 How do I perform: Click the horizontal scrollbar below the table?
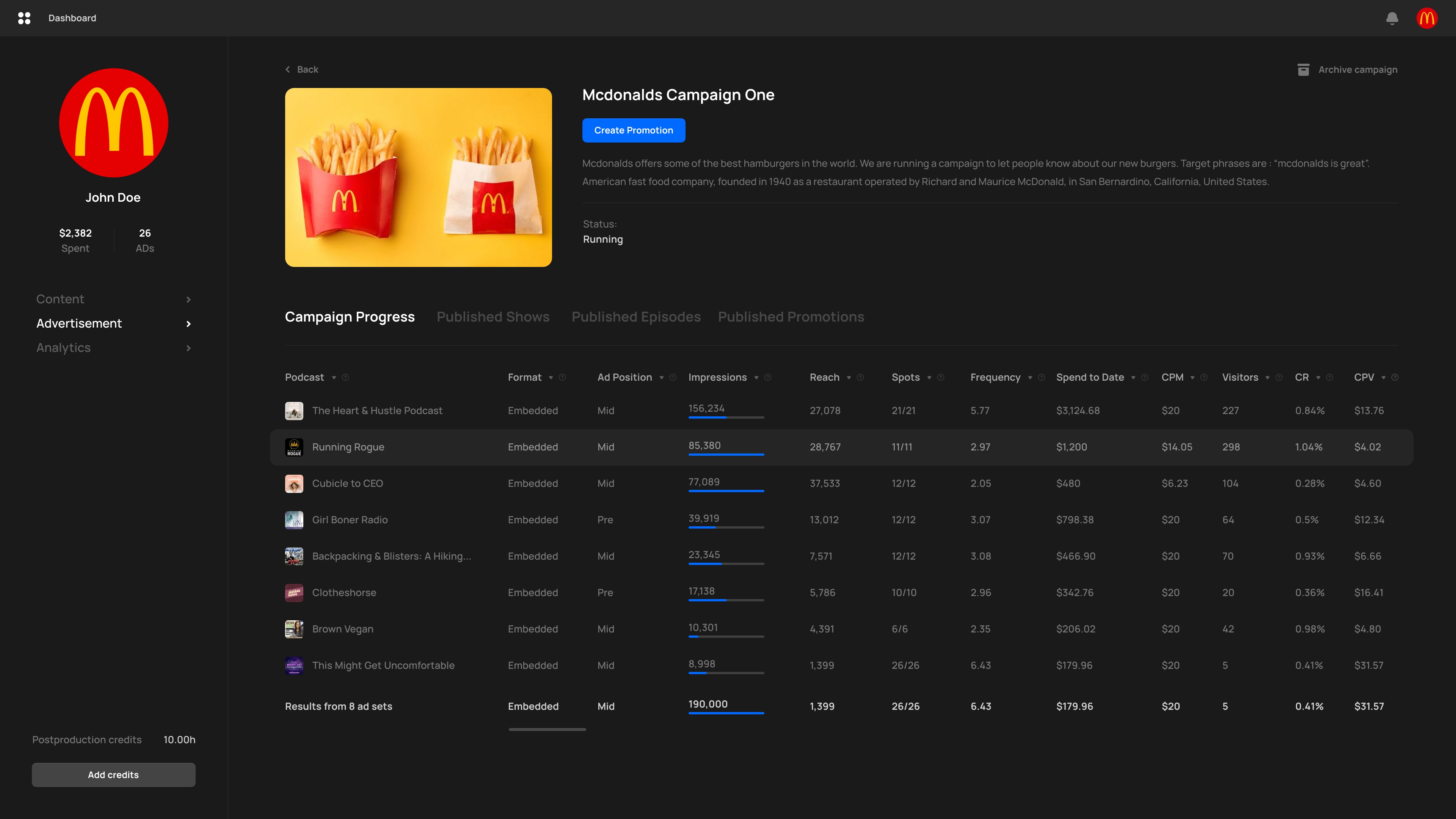[x=547, y=730]
